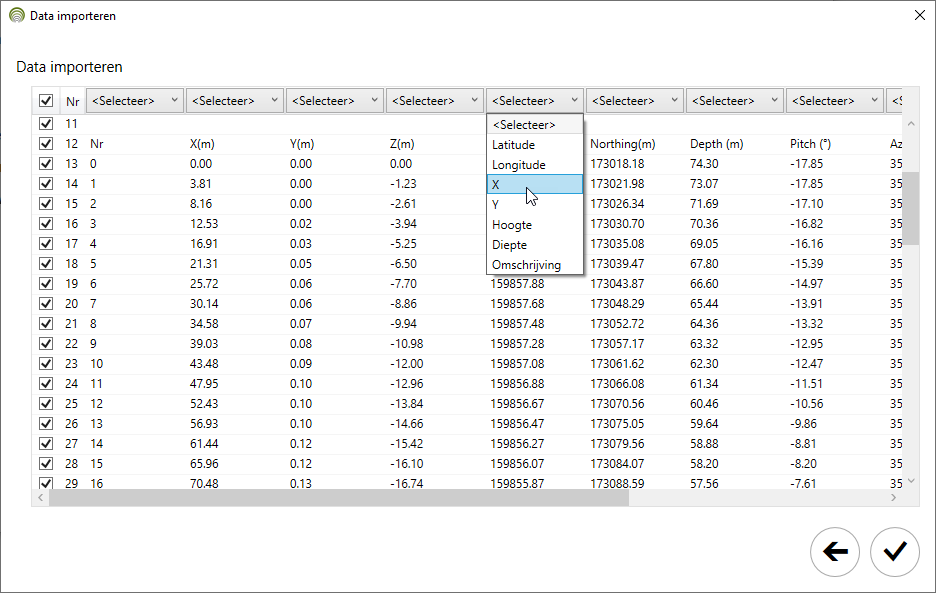Click the Pitch (°) header cell
This screenshot has height=593, width=936.
pos(810,143)
